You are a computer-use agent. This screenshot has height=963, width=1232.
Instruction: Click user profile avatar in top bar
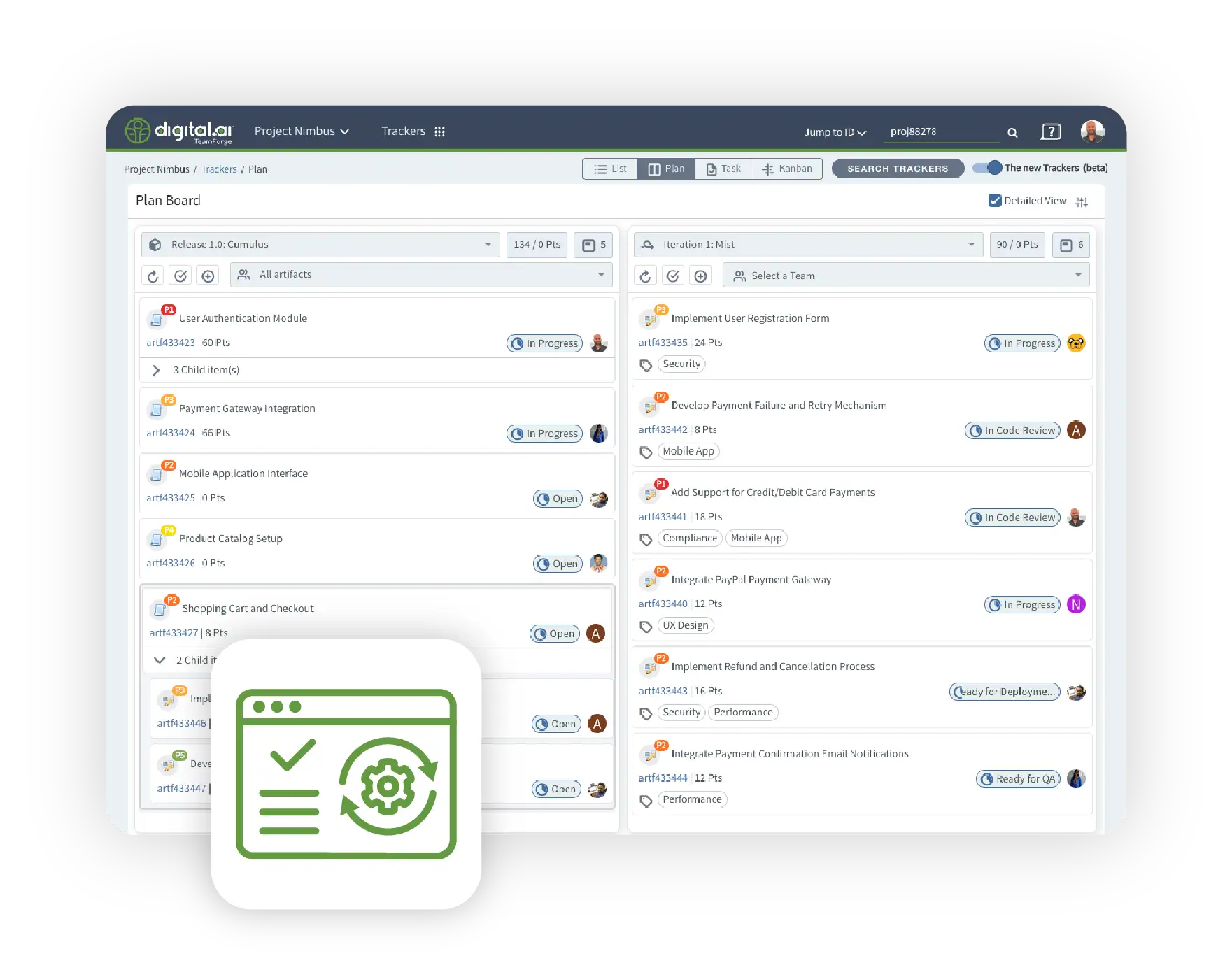1091,131
